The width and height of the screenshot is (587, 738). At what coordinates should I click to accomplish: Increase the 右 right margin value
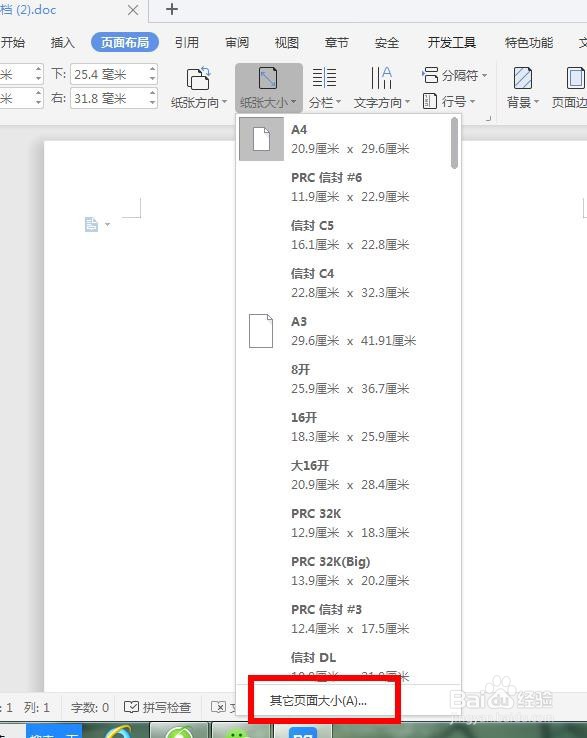click(153, 94)
